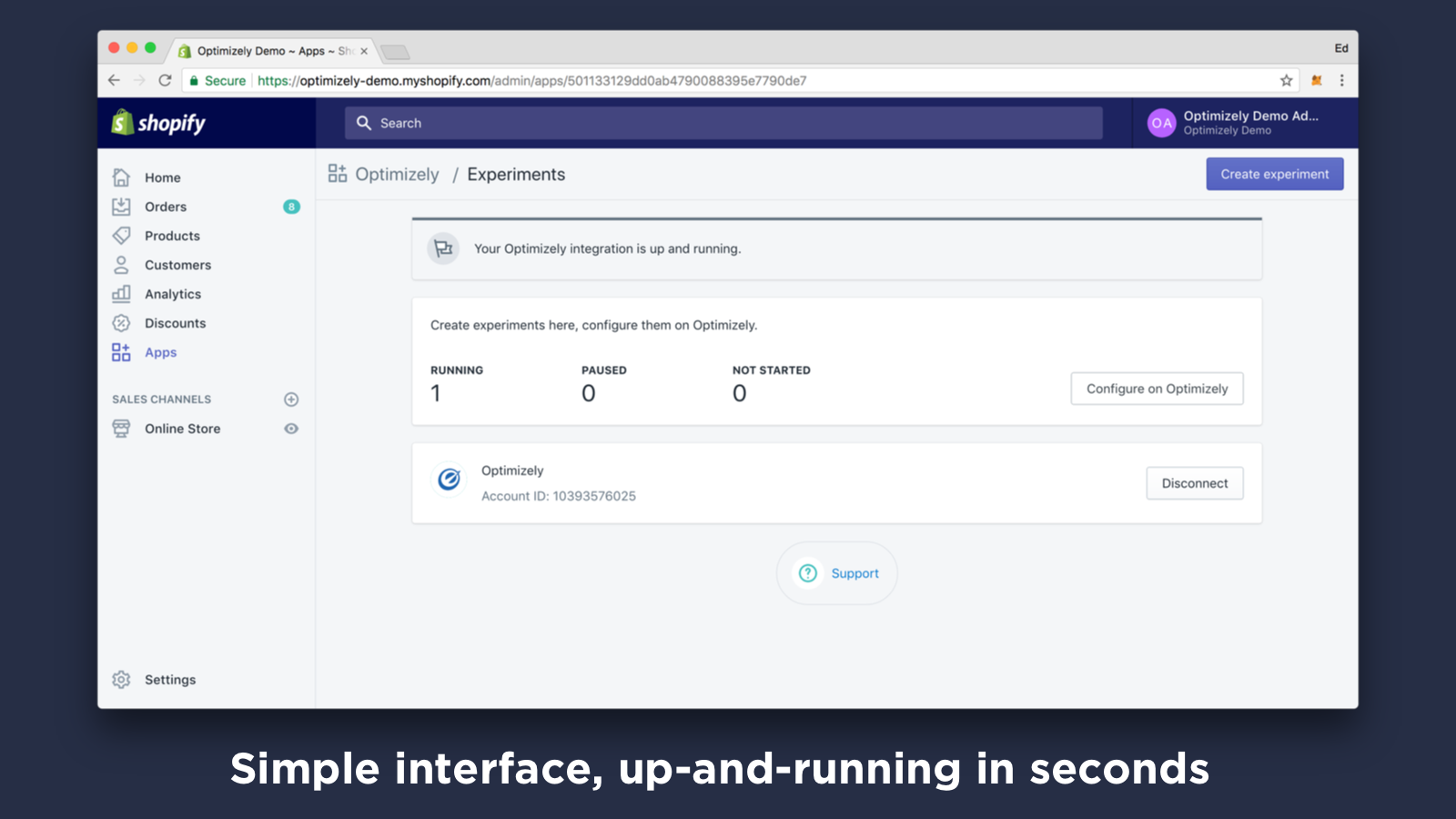Click the Optimizely logo next to Account ID
This screenshot has width=1456, height=819.
coord(448,480)
